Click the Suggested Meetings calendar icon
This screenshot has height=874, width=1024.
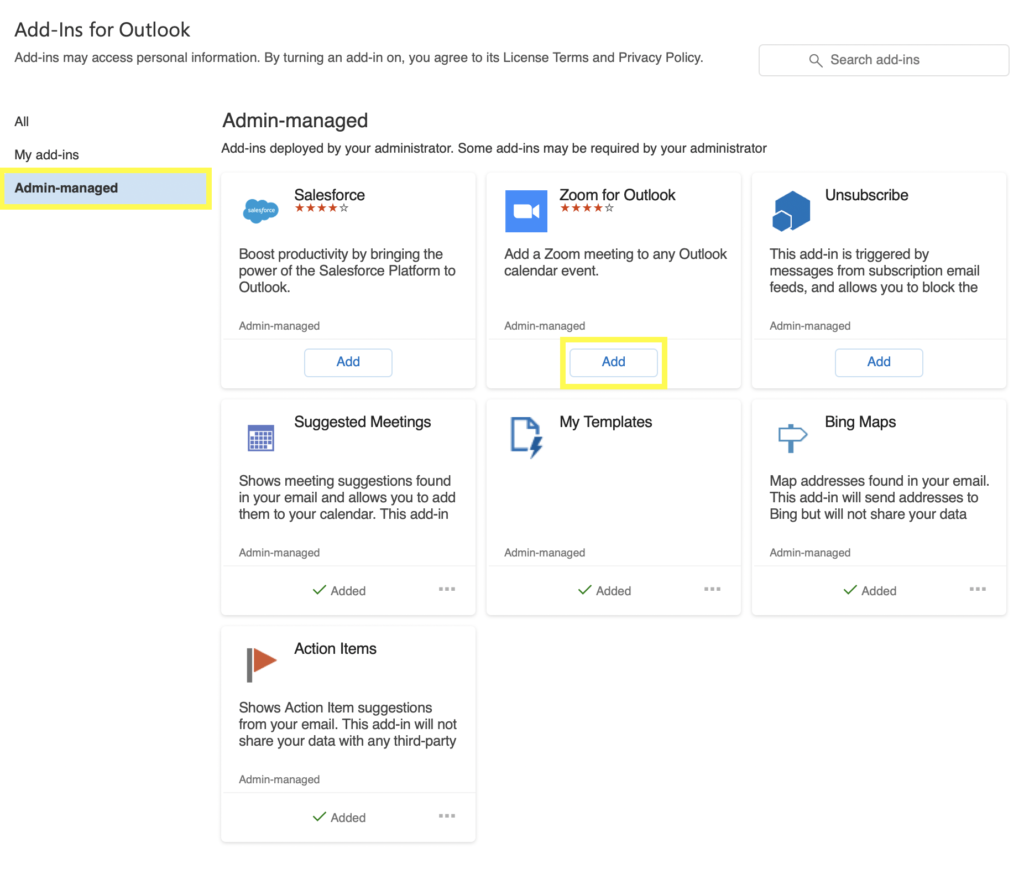[x=260, y=437]
